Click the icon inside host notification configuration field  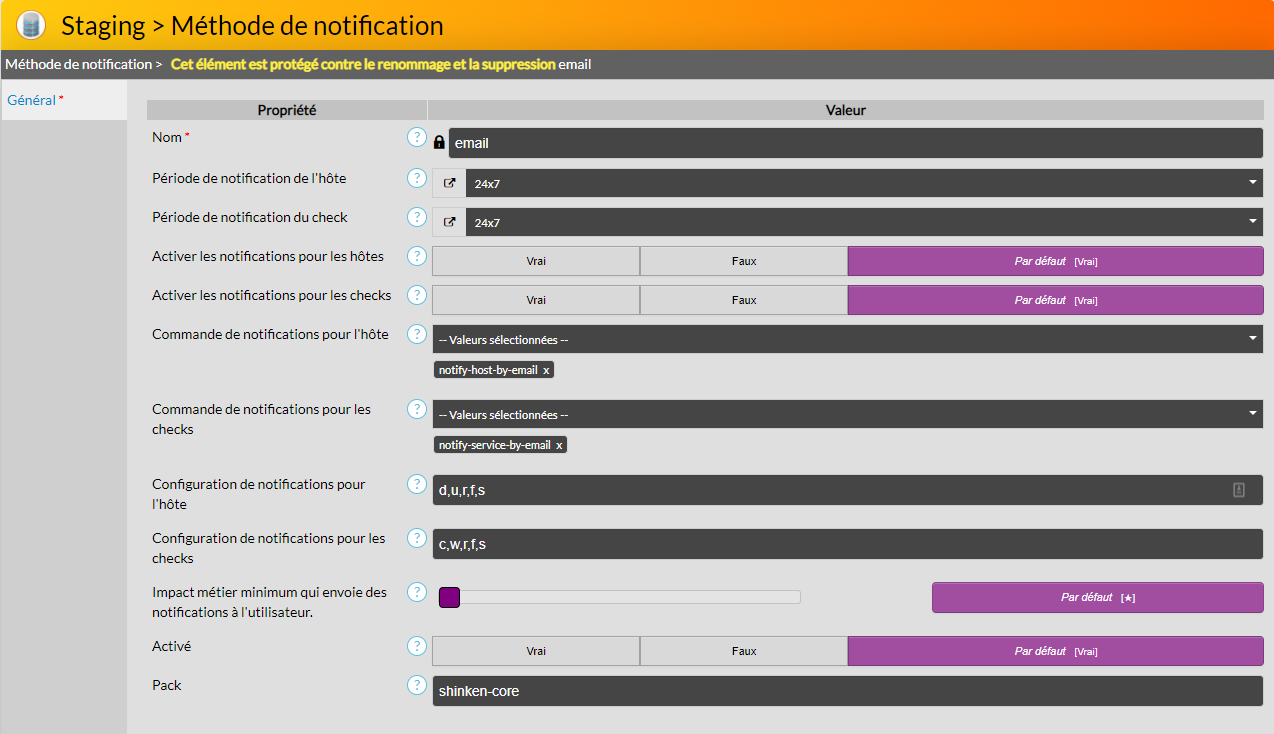[1238, 490]
